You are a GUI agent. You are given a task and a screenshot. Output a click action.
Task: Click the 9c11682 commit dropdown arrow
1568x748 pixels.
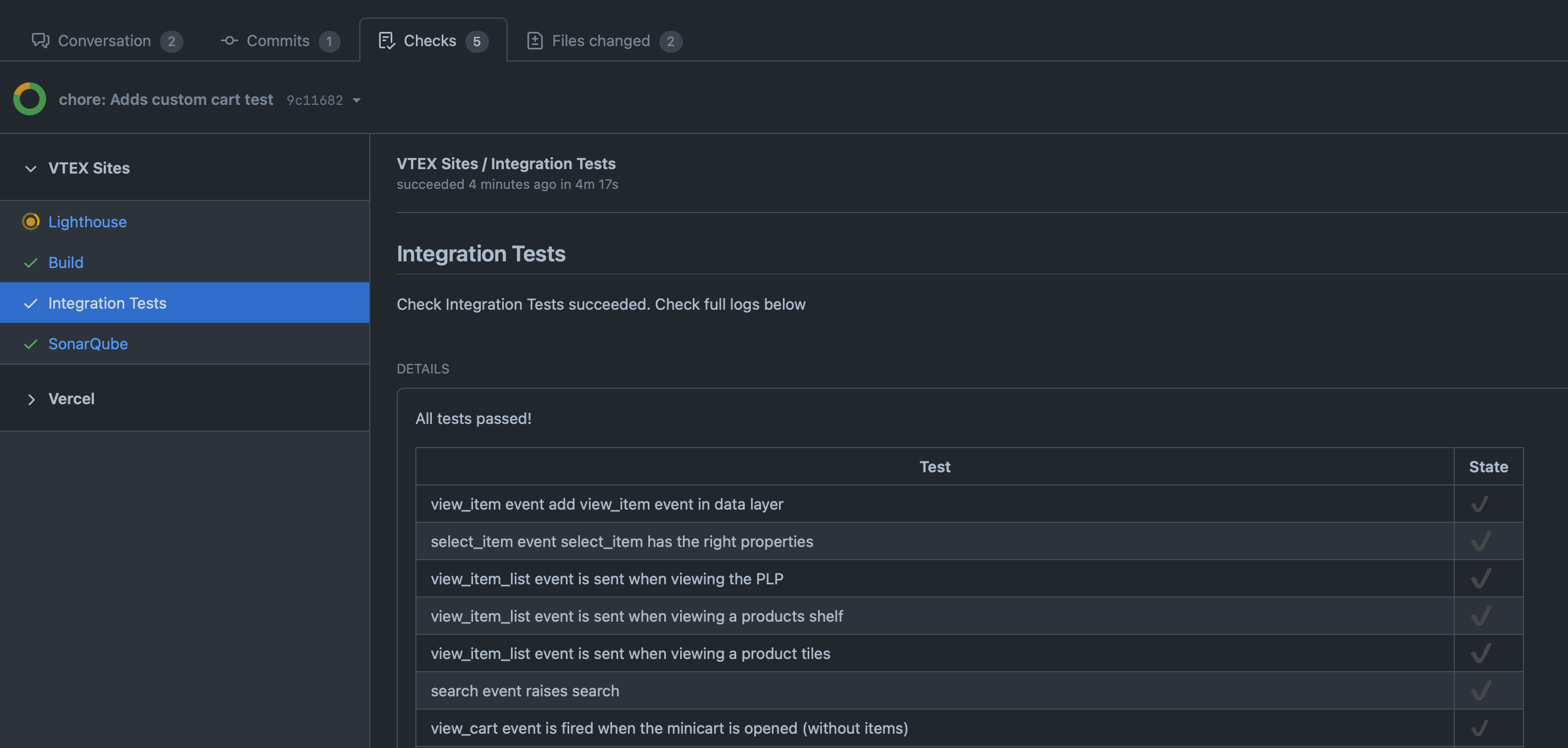click(357, 99)
